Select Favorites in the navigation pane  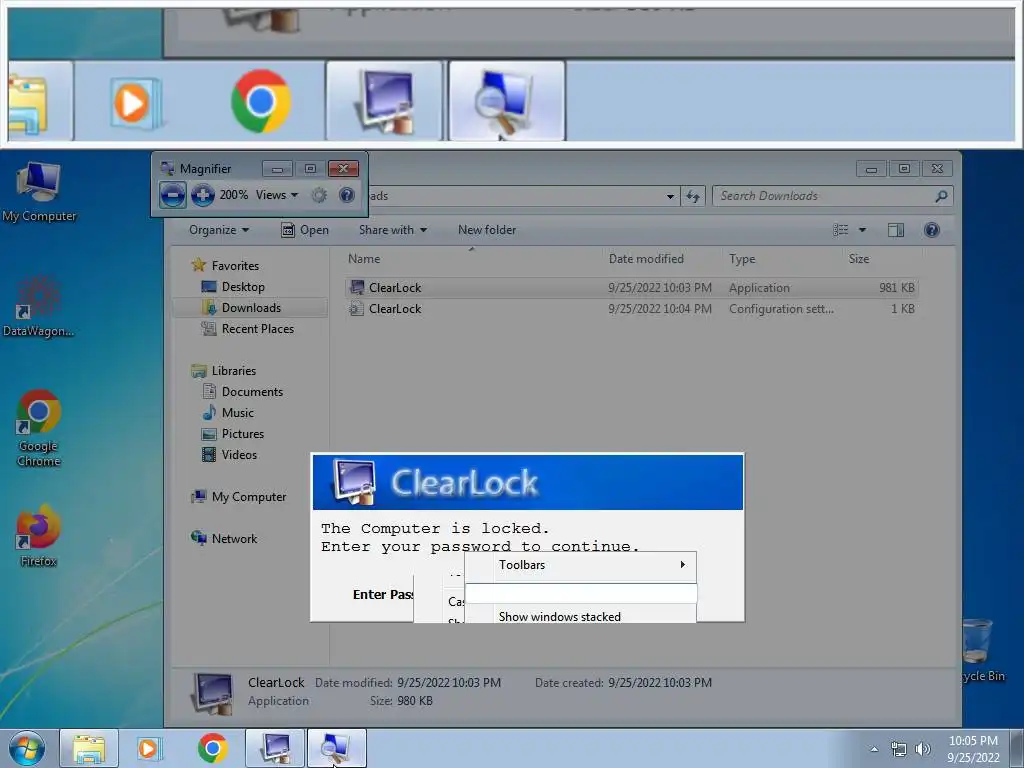[225, 265]
